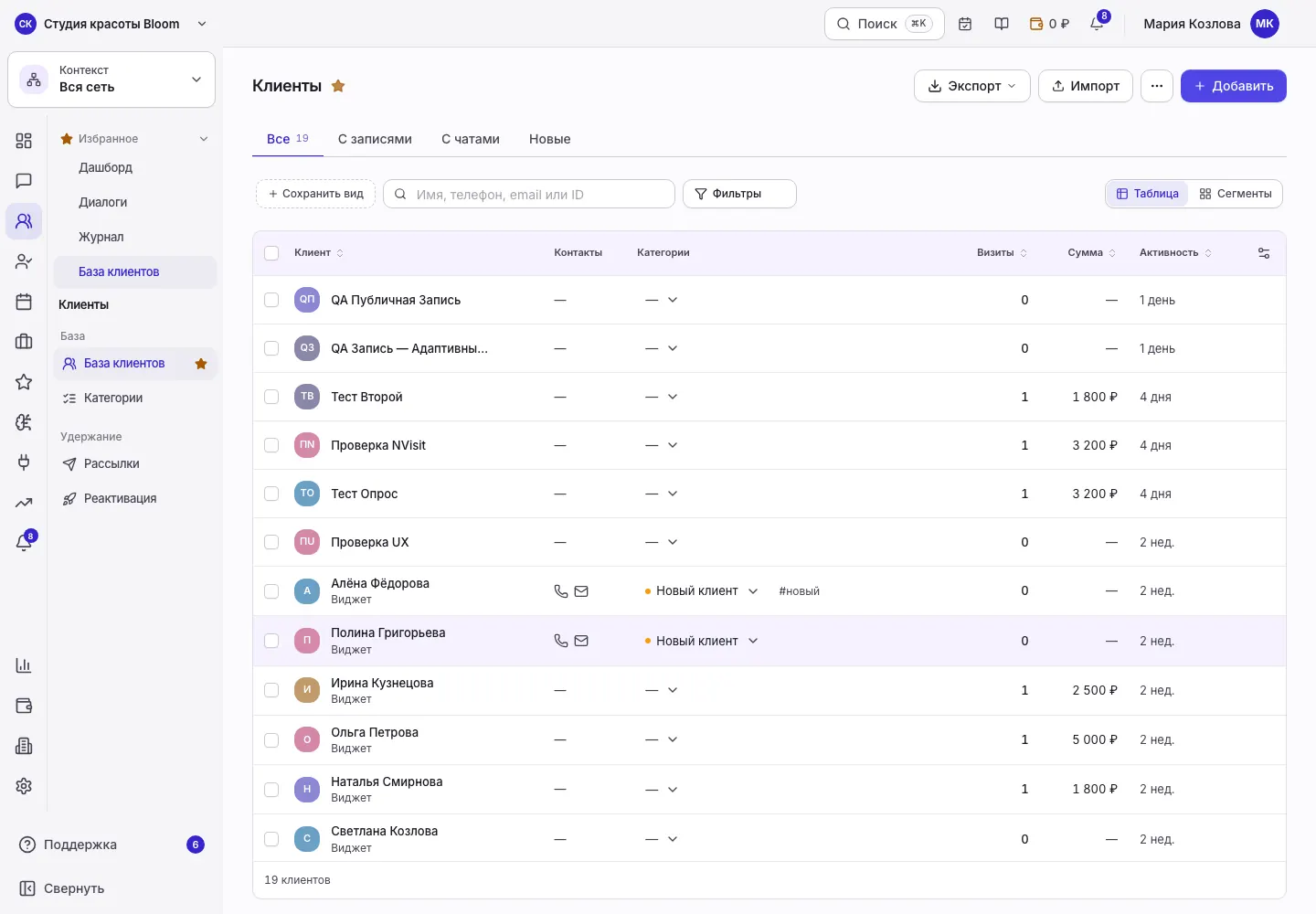Screen dimensions: 1316x914
Task: Select the checkbox for Тест Второй
Action: point(271,397)
